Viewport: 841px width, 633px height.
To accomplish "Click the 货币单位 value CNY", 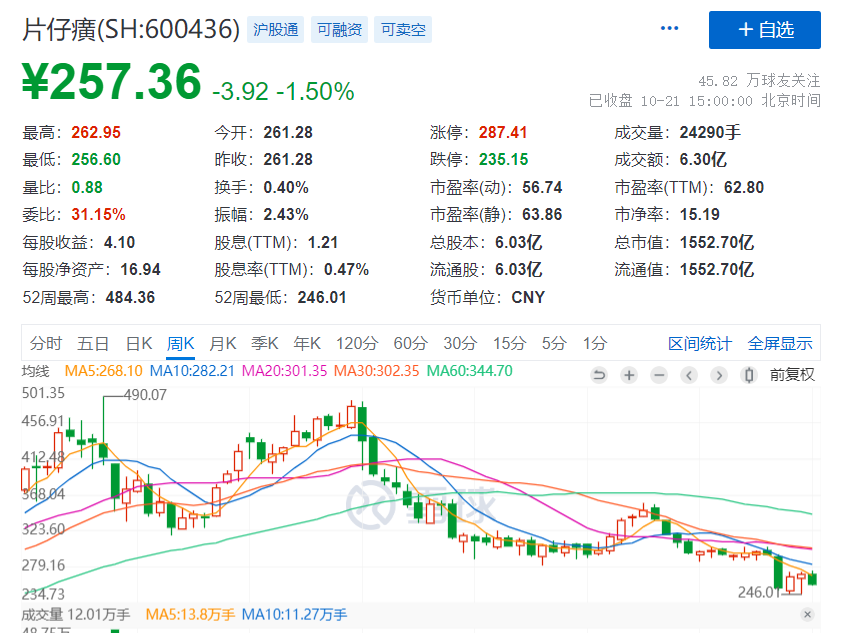I will click(528, 297).
